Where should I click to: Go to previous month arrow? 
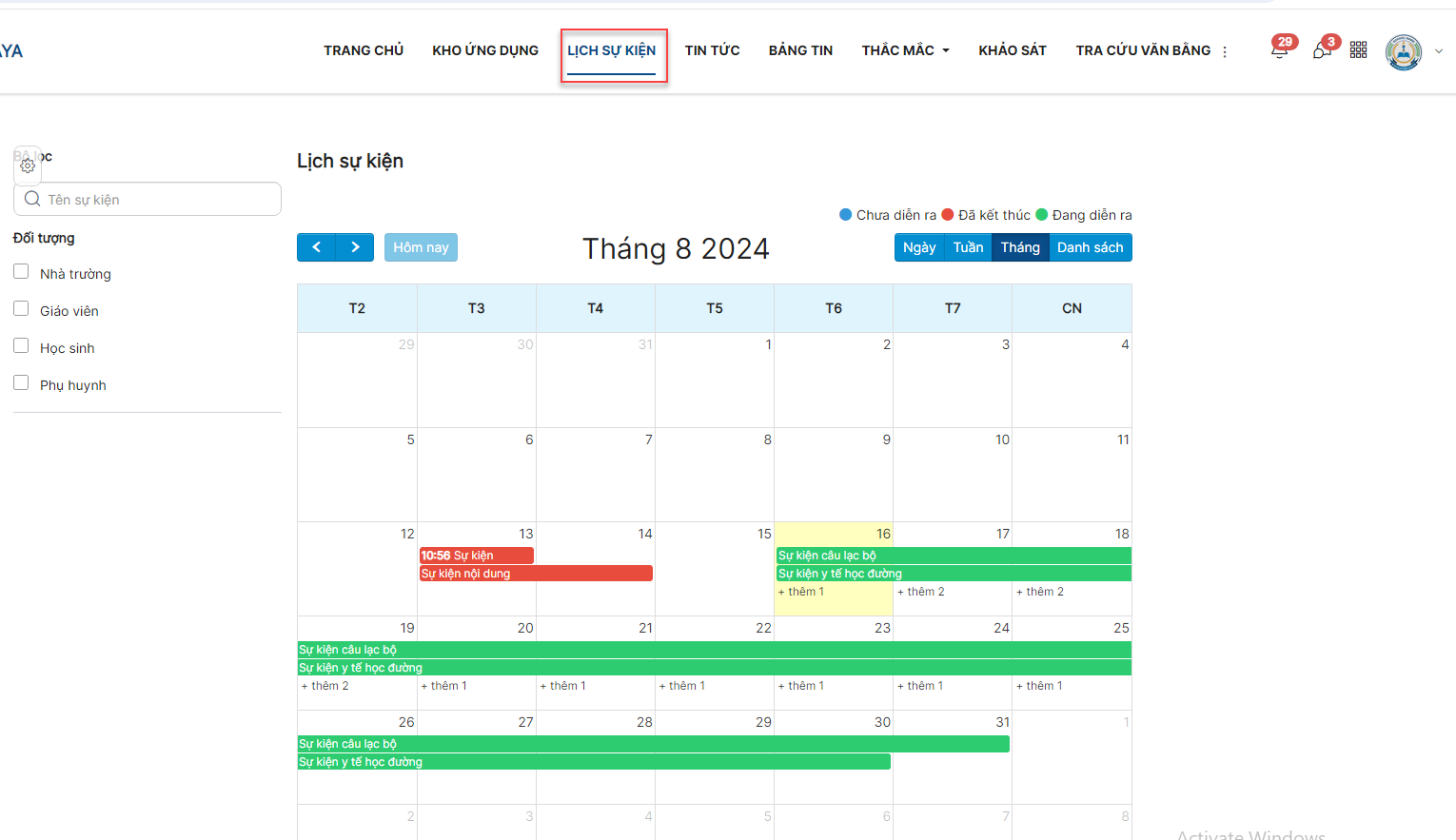tap(316, 247)
